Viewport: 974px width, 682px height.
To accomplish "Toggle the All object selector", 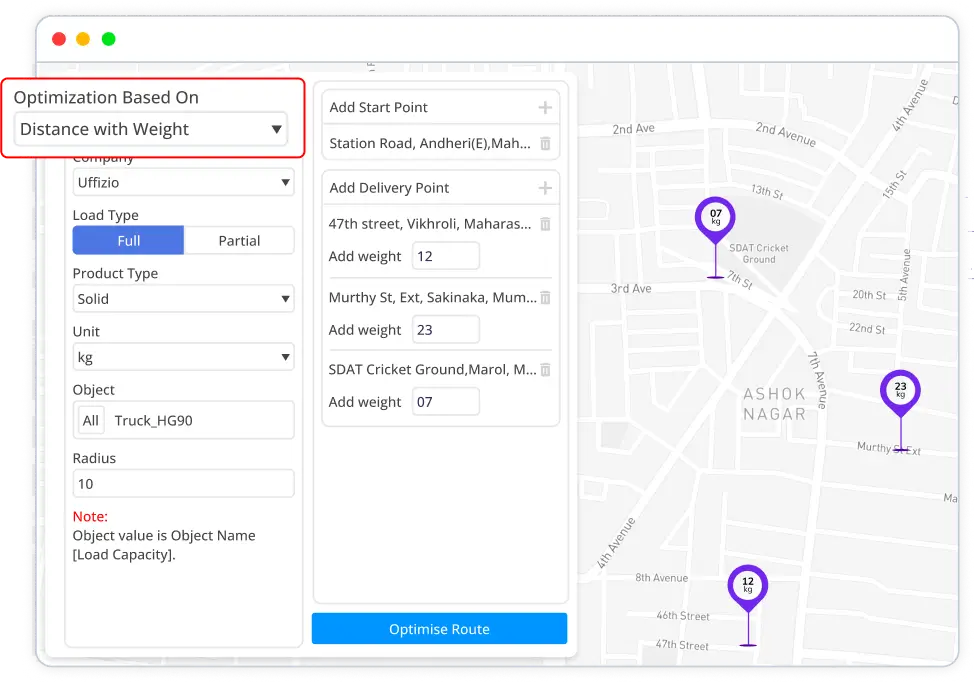I will 91,421.
